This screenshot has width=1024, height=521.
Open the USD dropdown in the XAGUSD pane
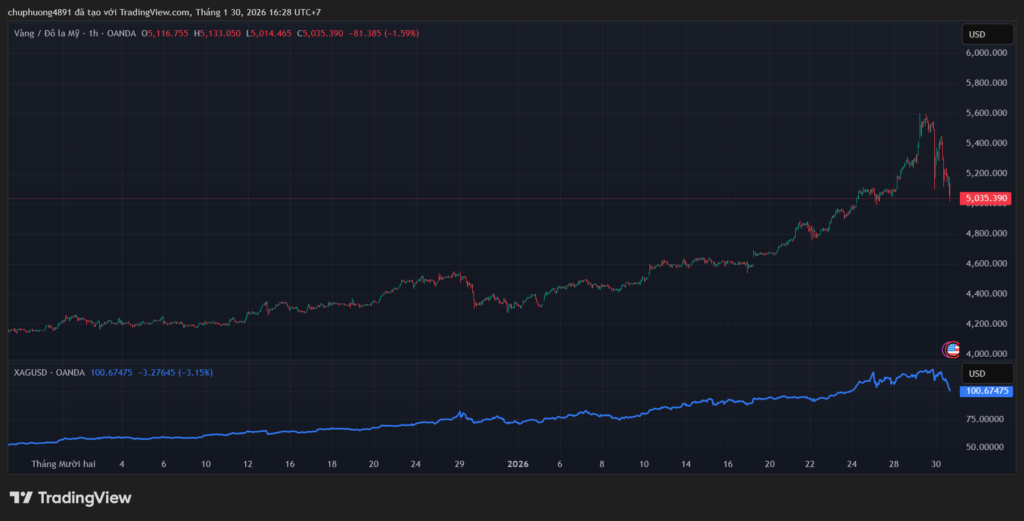[977, 374]
